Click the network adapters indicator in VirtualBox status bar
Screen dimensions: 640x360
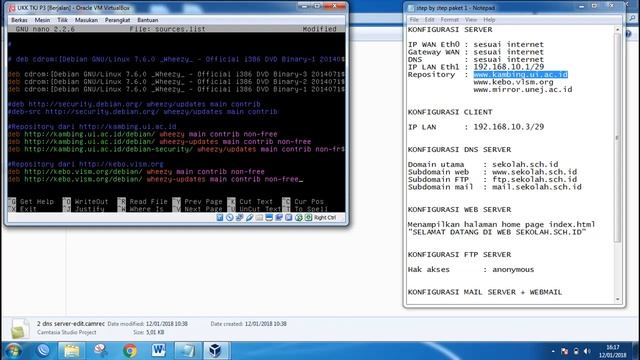[240, 218]
